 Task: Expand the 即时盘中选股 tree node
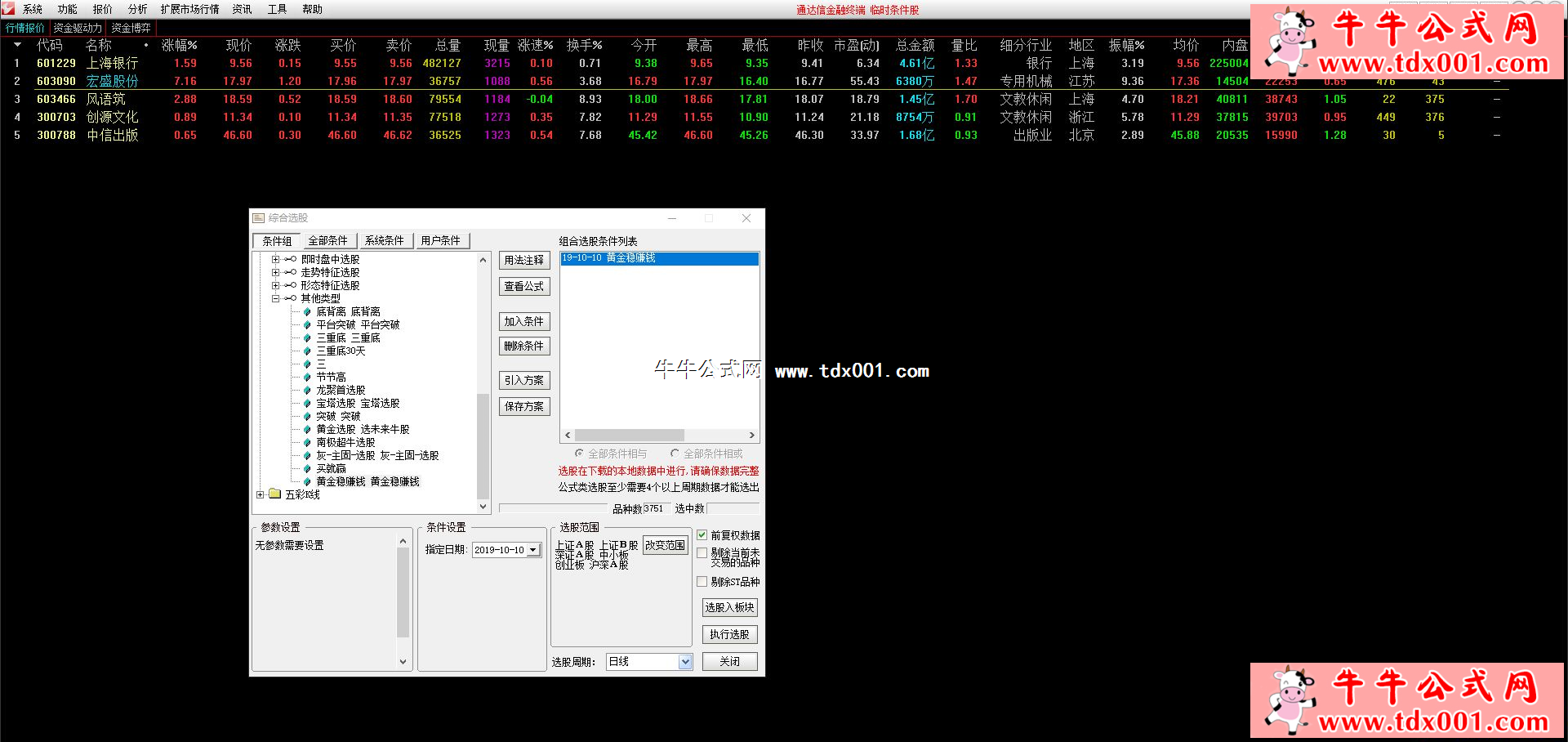point(275,259)
